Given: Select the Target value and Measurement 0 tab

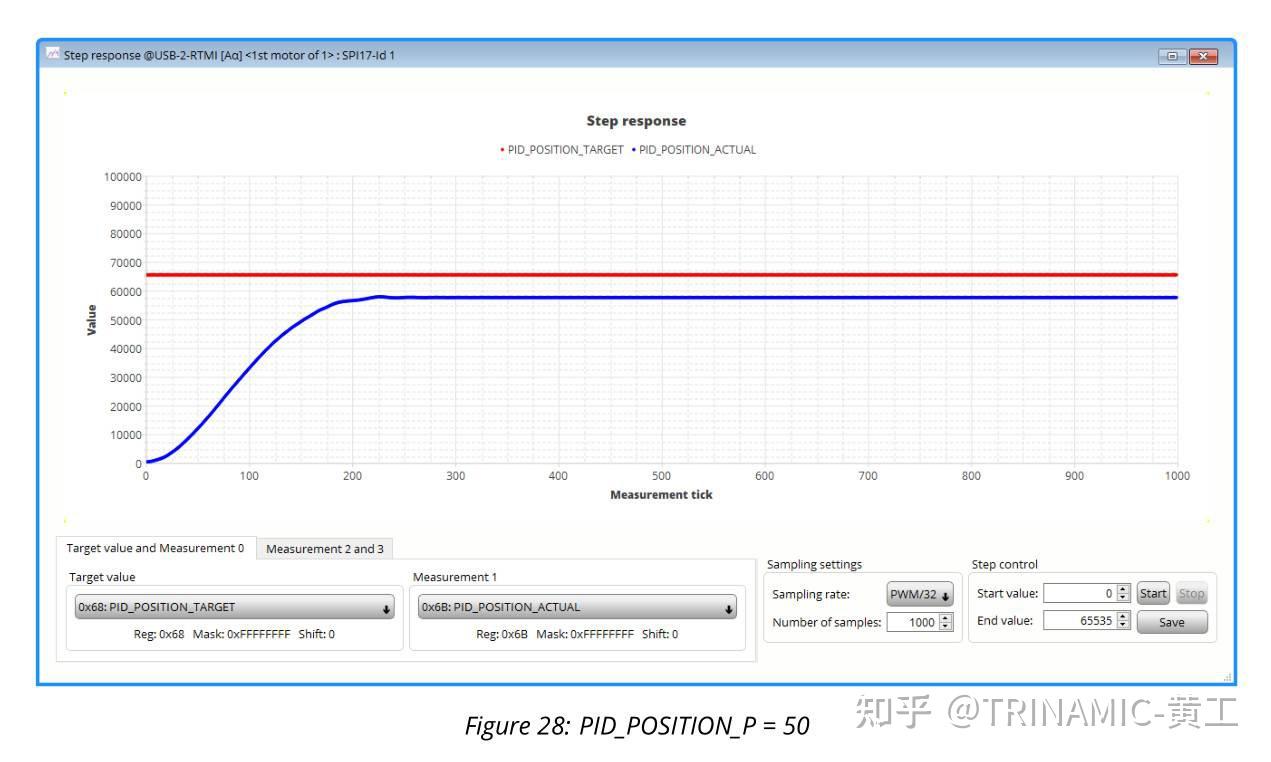Looking at the screenshot, I should click(x=157, y=549).
